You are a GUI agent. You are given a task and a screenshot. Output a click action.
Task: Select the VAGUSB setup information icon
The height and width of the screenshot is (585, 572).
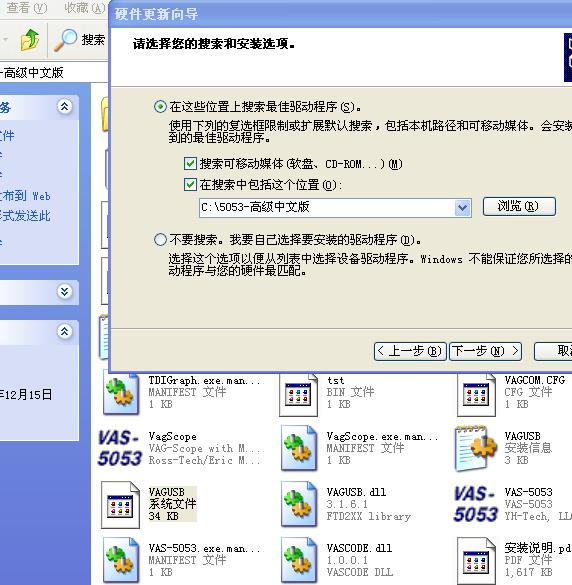476,448
